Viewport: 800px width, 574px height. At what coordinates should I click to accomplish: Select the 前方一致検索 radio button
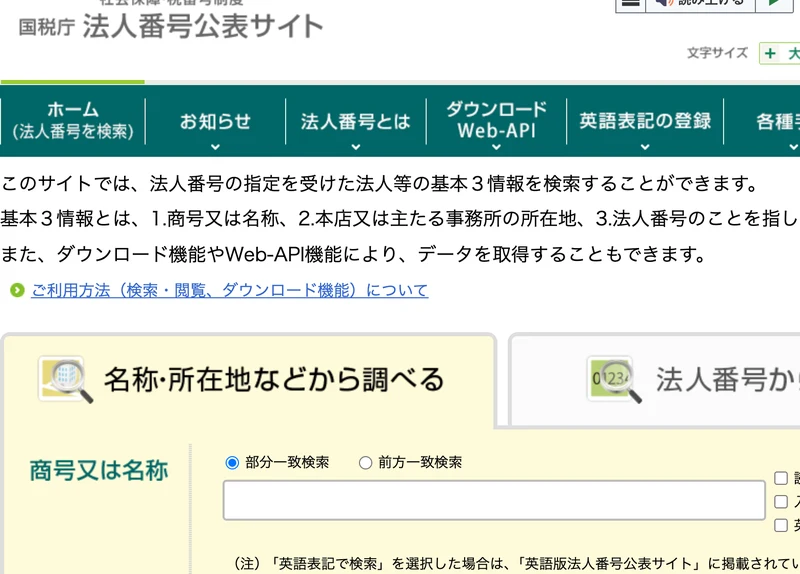pos(365,463)
